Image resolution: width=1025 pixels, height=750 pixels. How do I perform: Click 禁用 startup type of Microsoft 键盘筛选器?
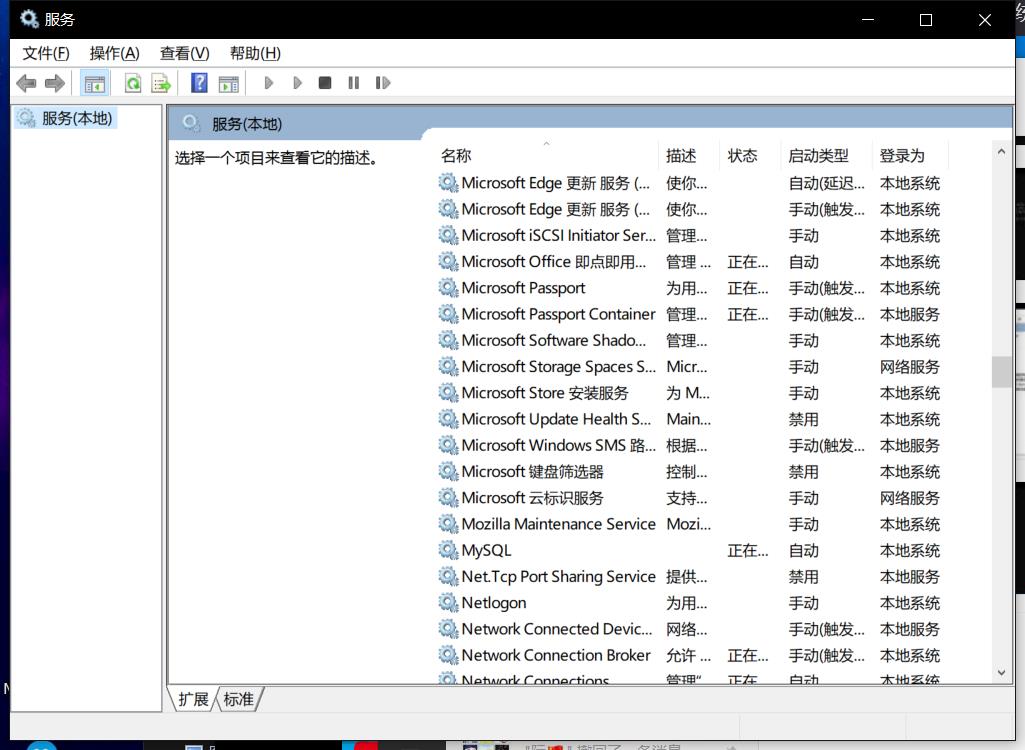coord(803,472)
